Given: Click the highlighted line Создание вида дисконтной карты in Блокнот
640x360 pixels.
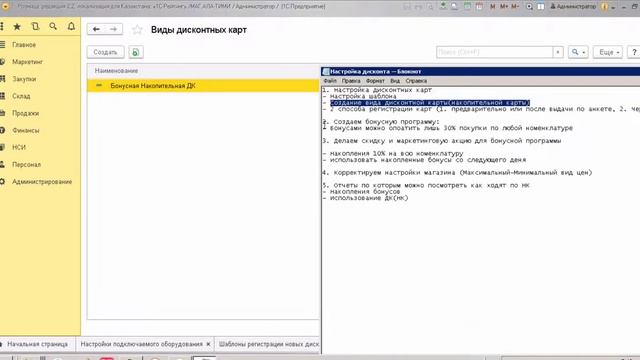Looking at the screenshot, I should (x=430, y=103).
